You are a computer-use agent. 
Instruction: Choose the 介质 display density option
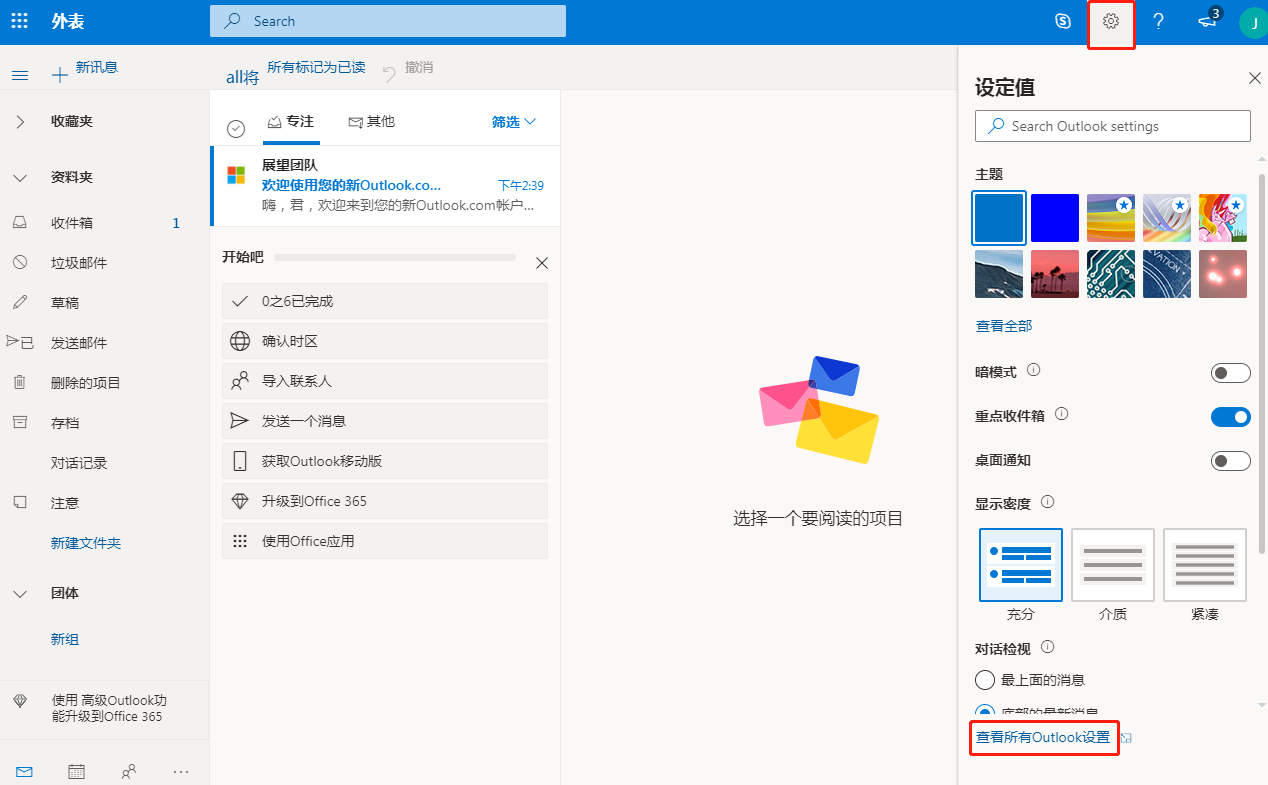pyautogui.click(x=1113, y=565)
